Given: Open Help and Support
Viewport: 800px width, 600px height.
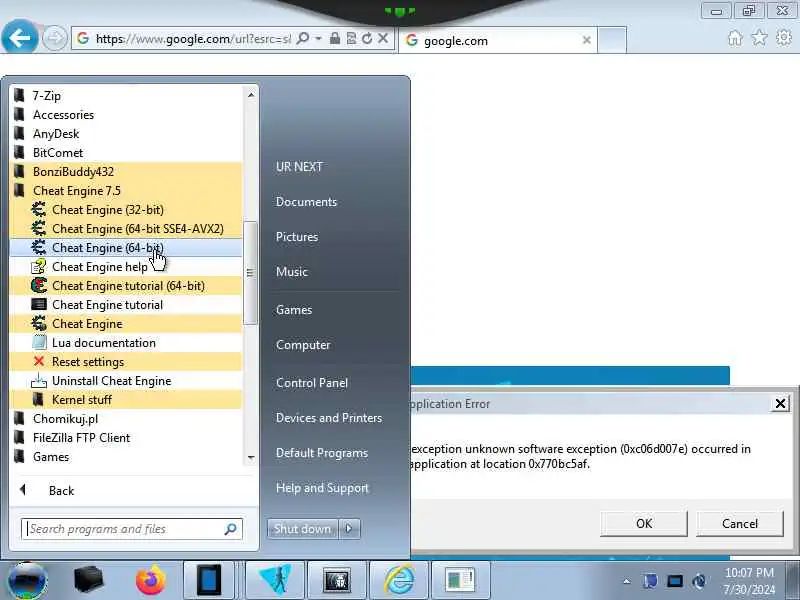Looking at the screenshot, I should point(322,488).
